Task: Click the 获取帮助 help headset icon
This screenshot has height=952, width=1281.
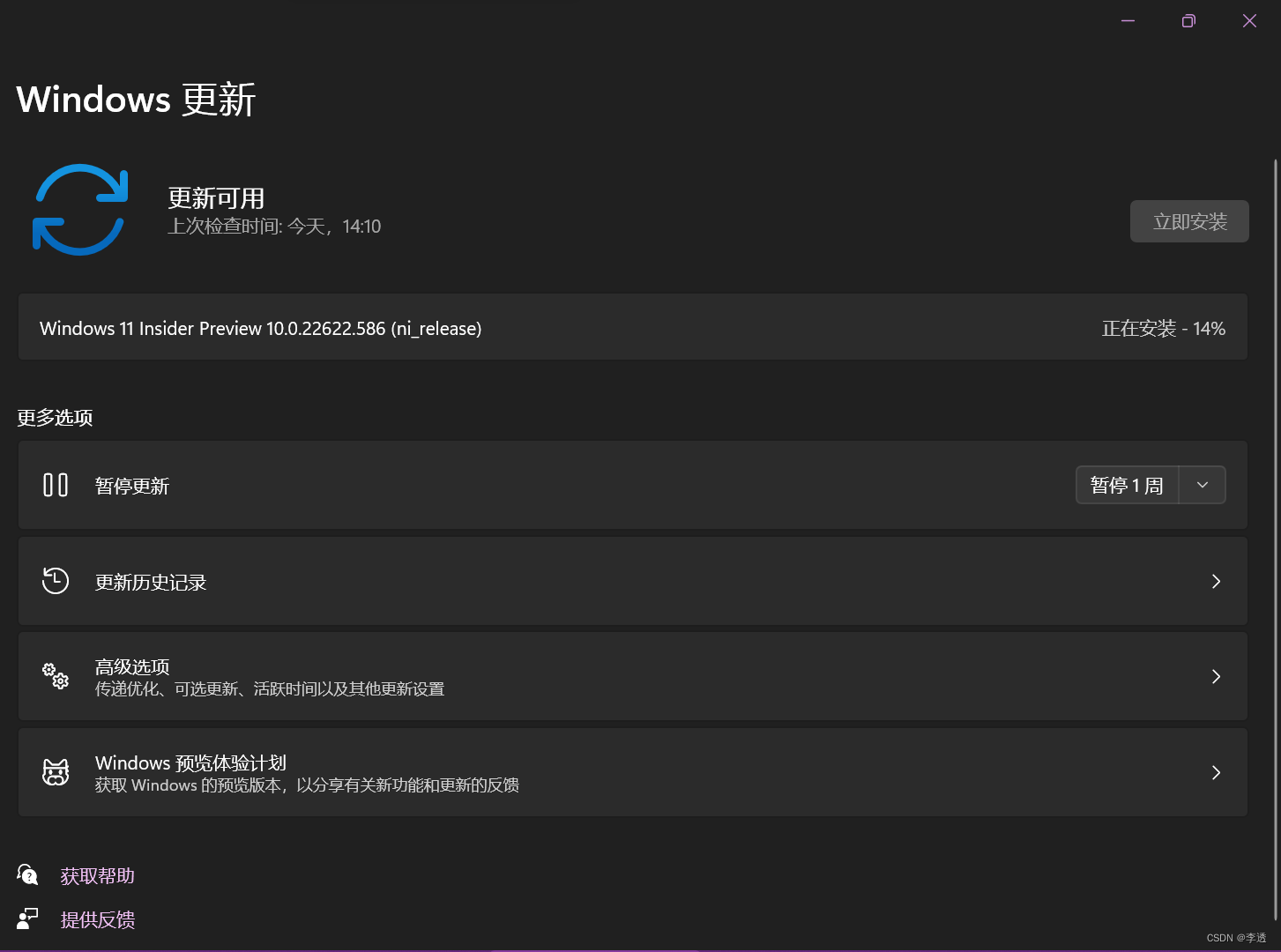Action: 27,874
